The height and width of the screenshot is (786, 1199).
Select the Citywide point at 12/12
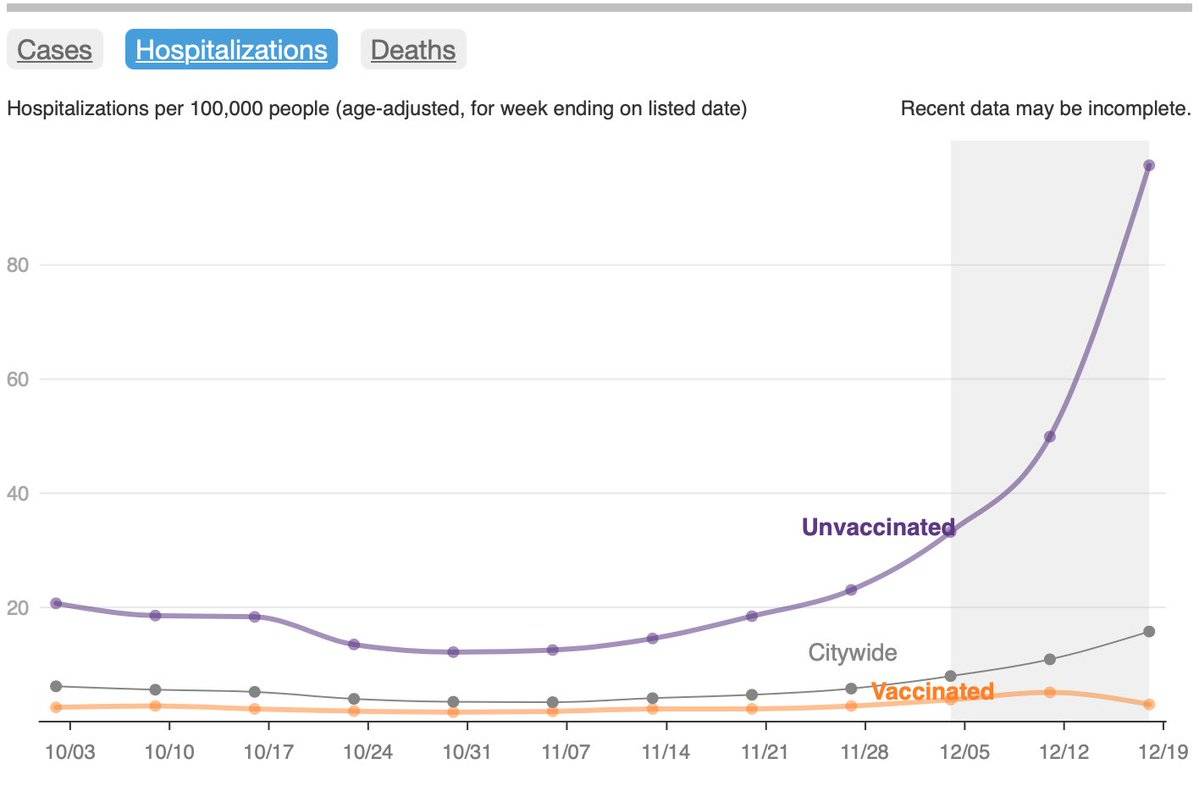1050,659
